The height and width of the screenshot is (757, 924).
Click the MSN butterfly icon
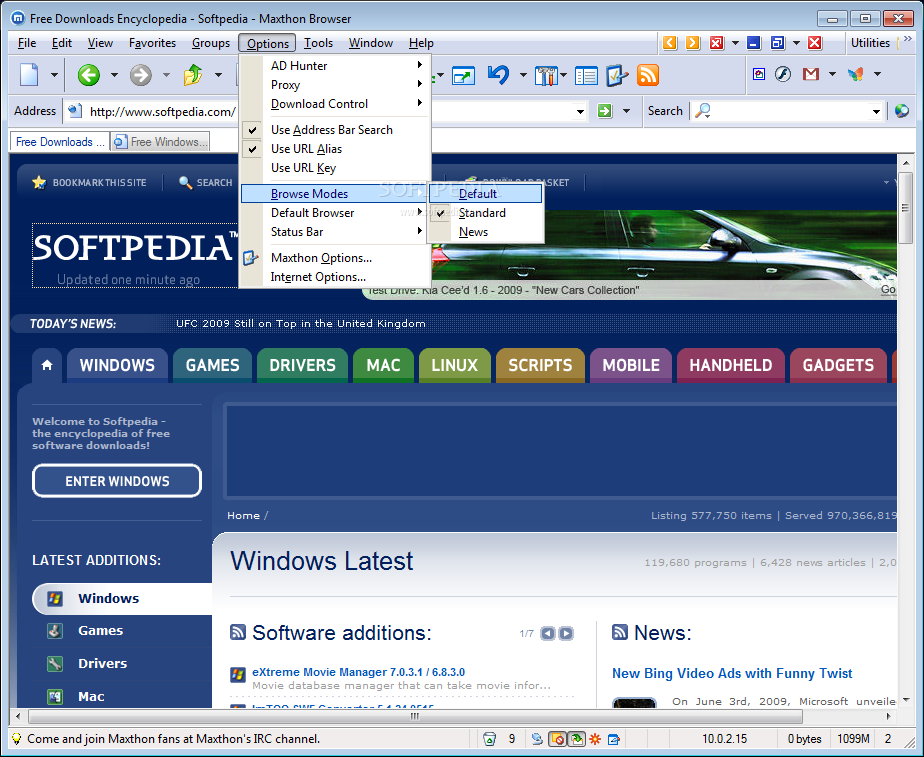[855, 74]
